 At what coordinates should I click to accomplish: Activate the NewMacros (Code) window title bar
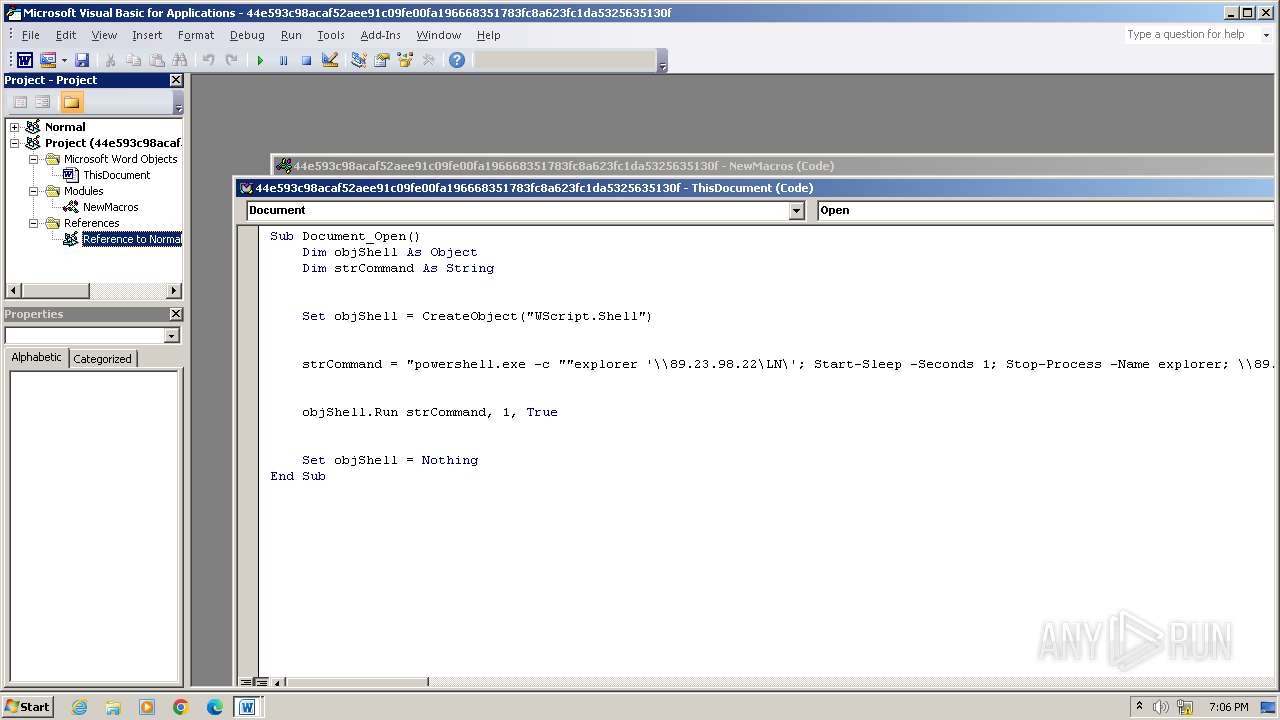(770, 166)
